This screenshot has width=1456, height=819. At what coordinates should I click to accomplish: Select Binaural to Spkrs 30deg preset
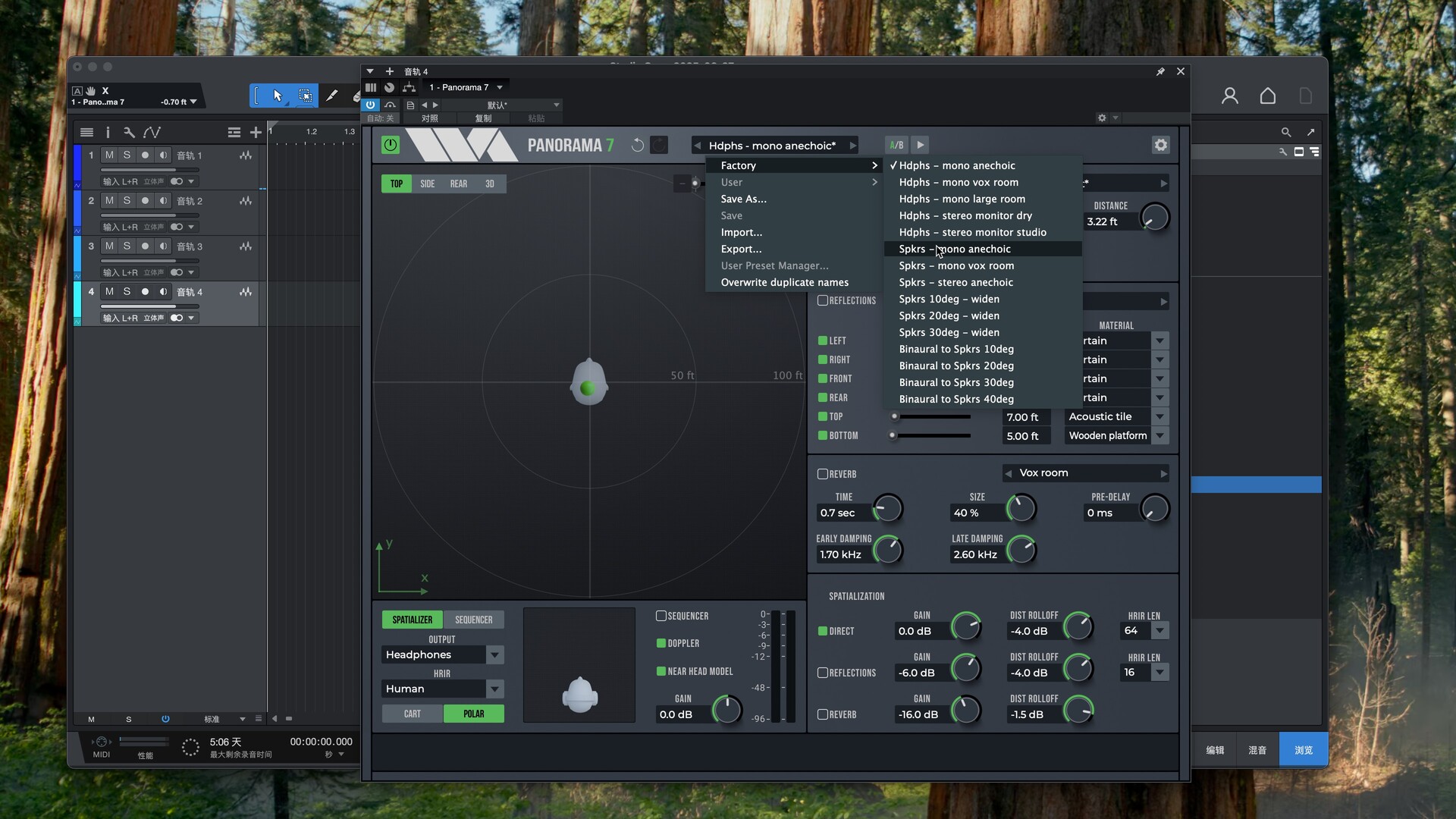[x=983, y=382]
